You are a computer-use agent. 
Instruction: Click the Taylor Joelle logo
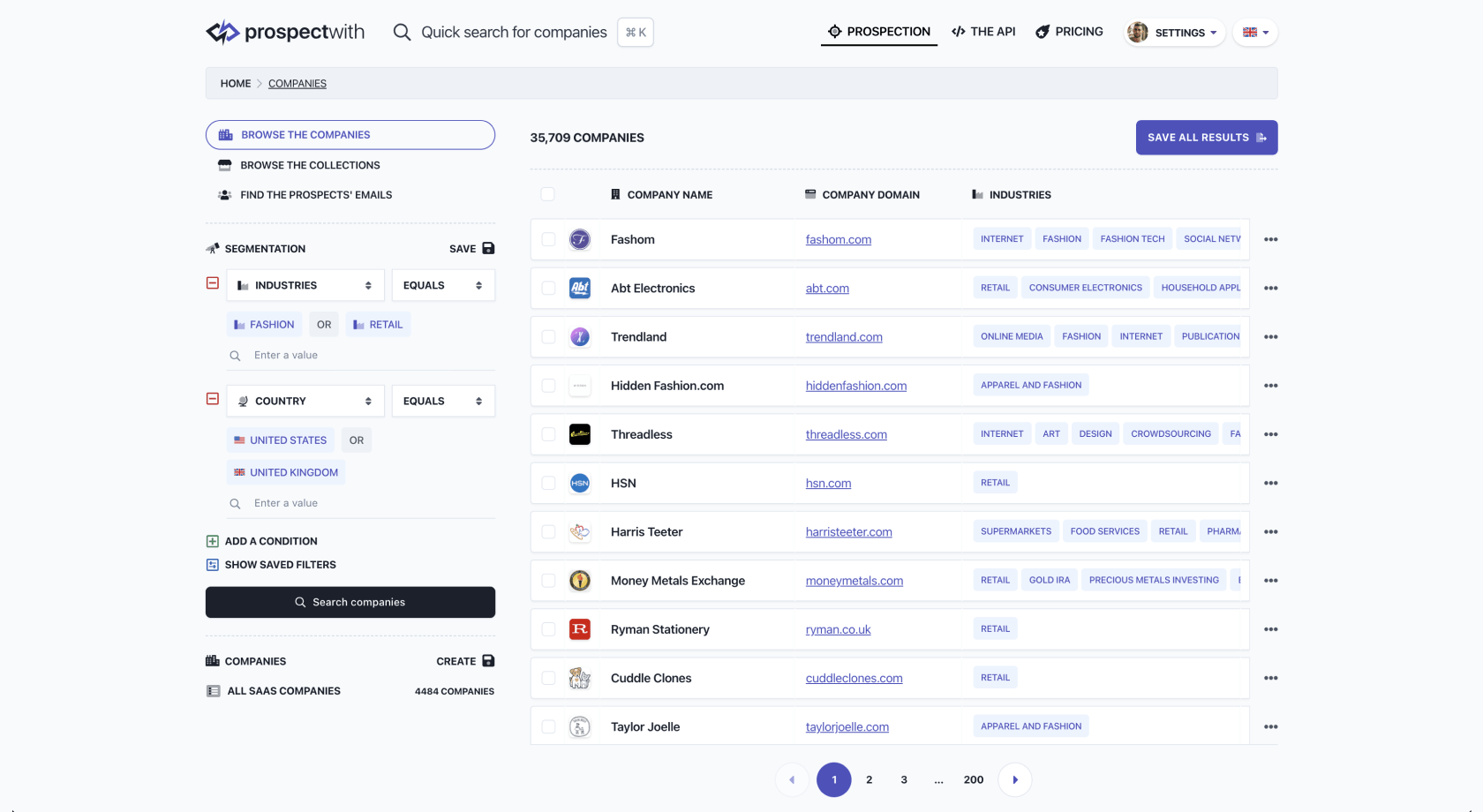[x=580, y=726]
